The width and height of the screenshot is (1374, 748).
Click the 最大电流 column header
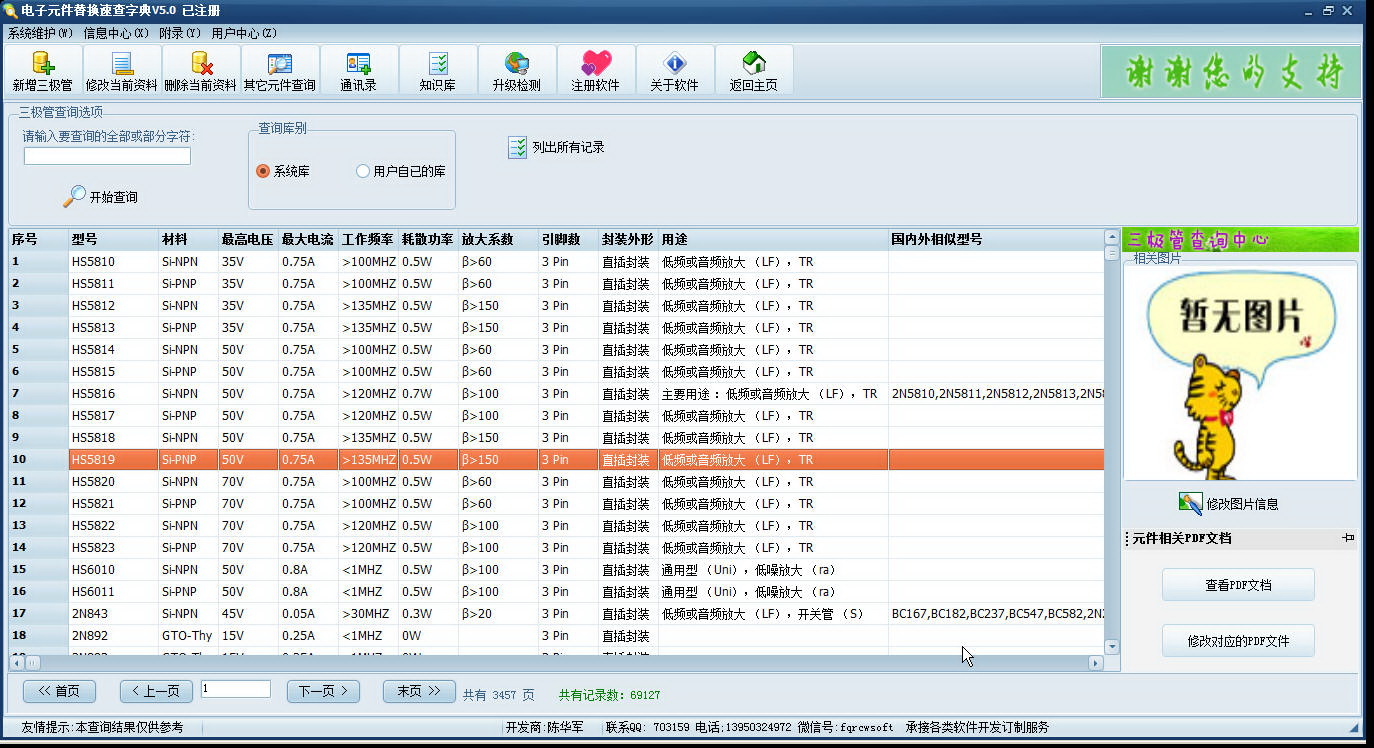(x=308, y=240)
